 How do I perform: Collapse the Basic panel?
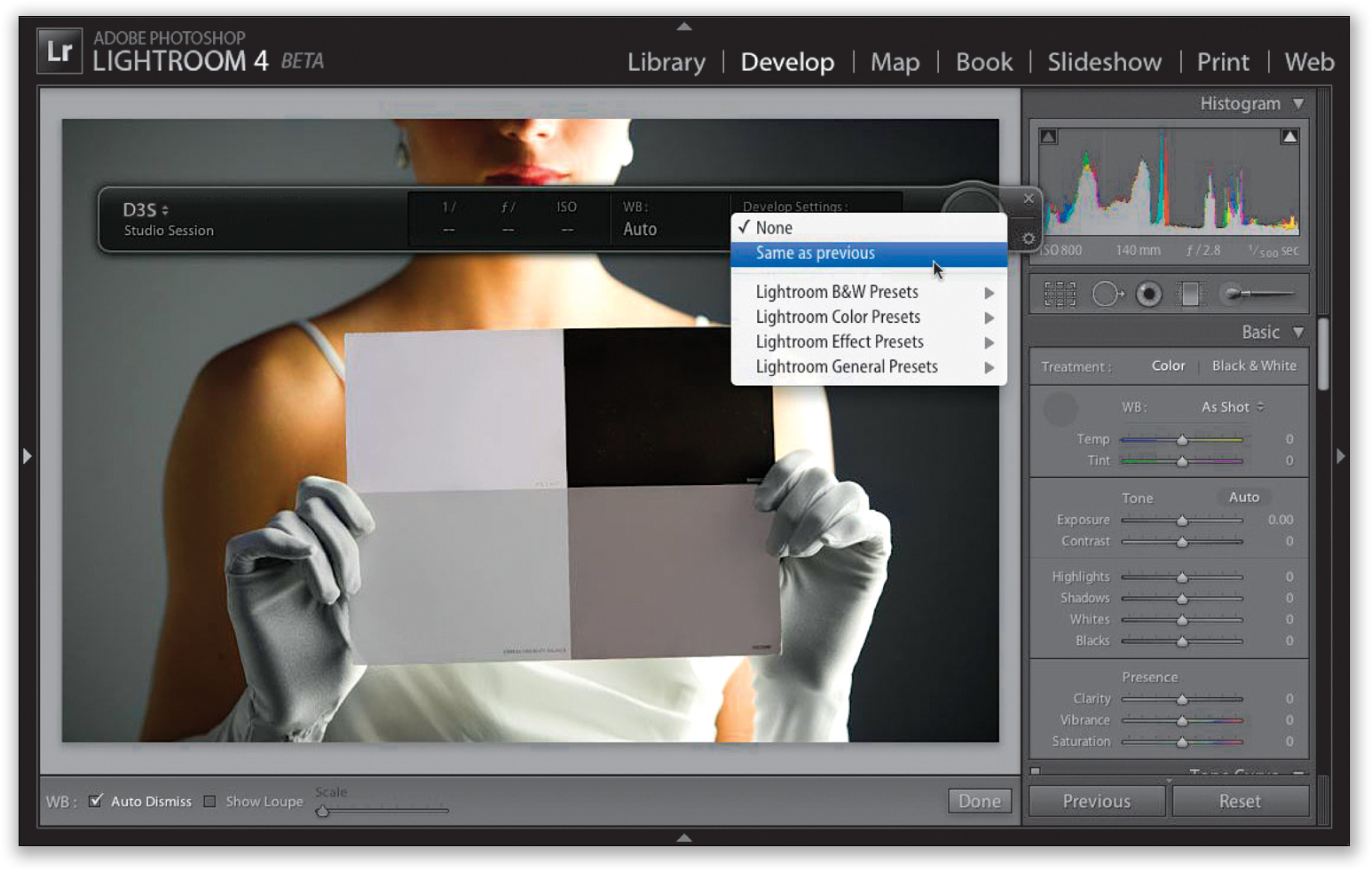tap(1298, 333)
